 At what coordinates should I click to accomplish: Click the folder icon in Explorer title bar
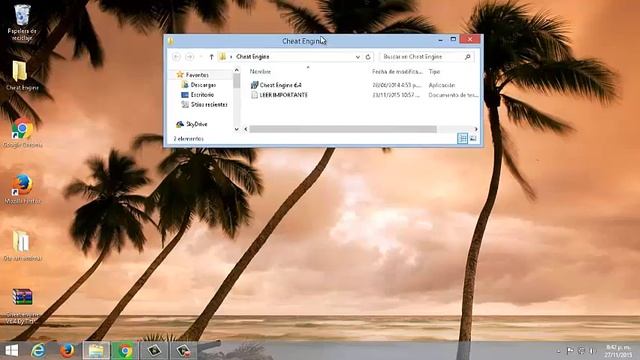pos(171,40)
